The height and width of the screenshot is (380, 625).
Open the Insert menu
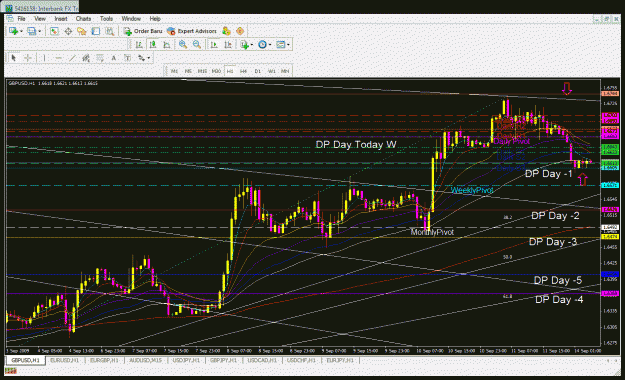[61, 19]
